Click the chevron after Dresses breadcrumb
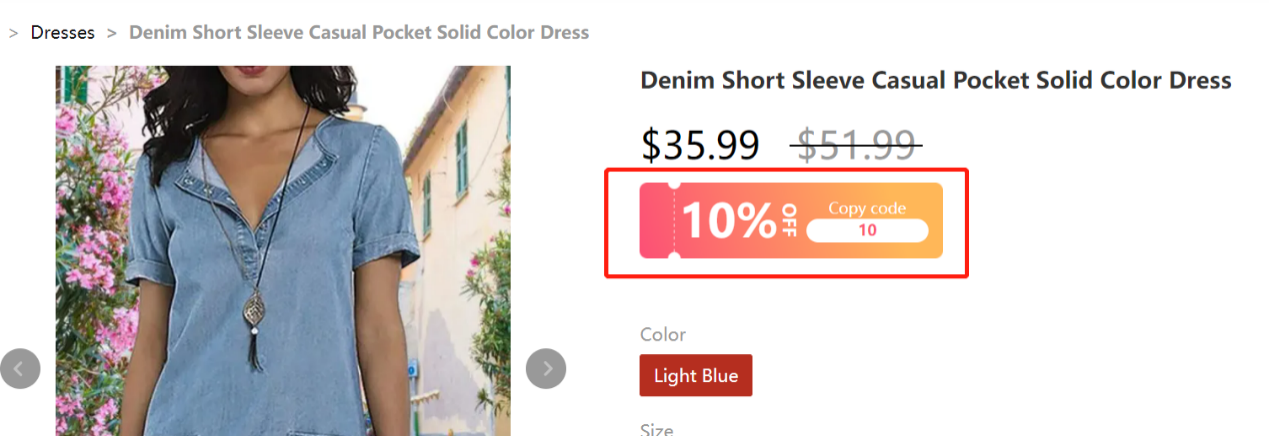1269x436 pixels. click(112, 33)
